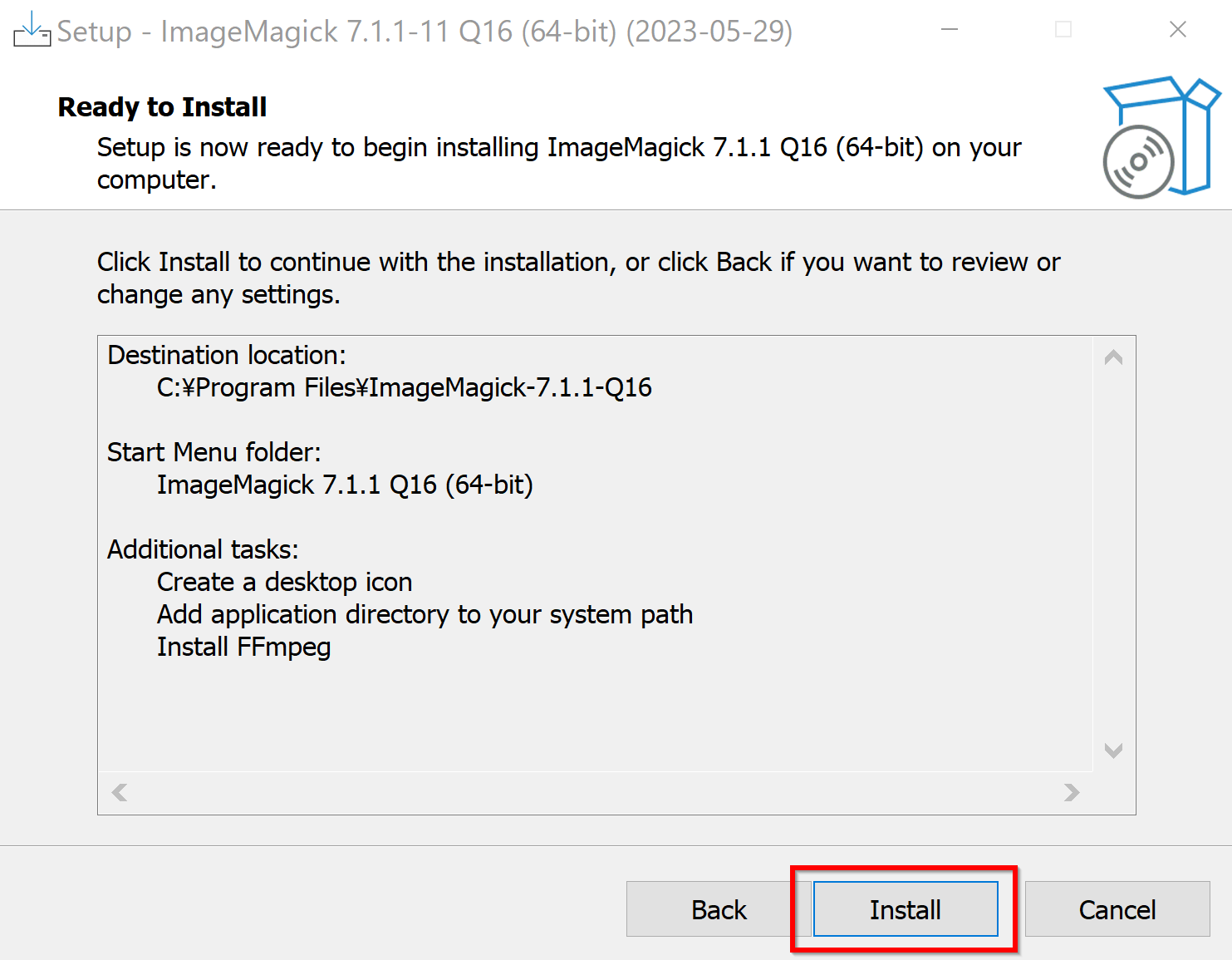Minimize the Setup window
Image resolution: width=1232 pixels, height=960 pixels.
[950, 30]
